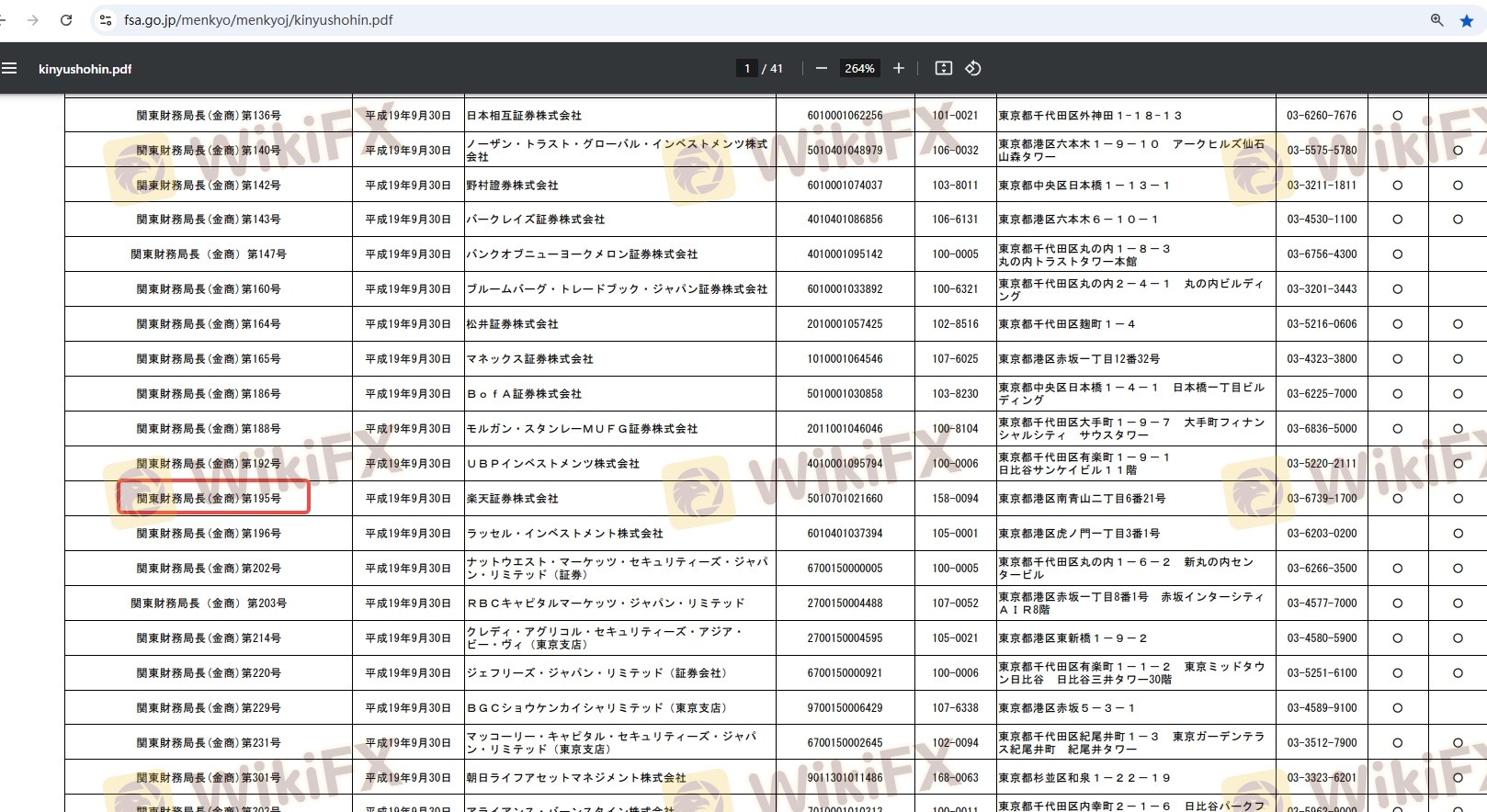Click the fit to page button
Screen dimensions: 1487x812
[x=943, y=68]
